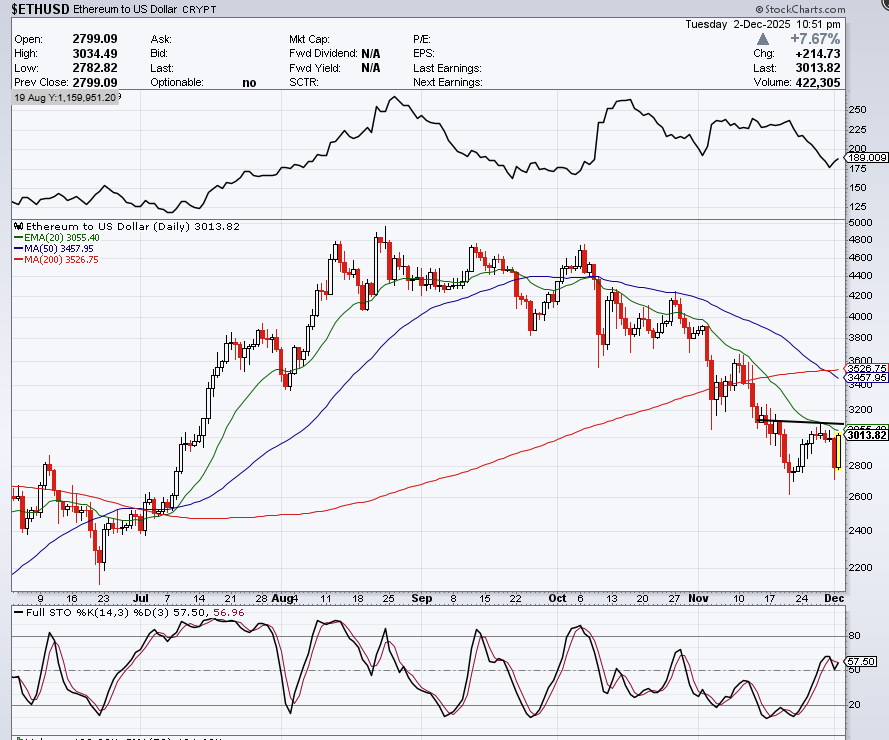889x740 pixels.
Task: Click the Oct label on date axis
Action: coord(557,598)
